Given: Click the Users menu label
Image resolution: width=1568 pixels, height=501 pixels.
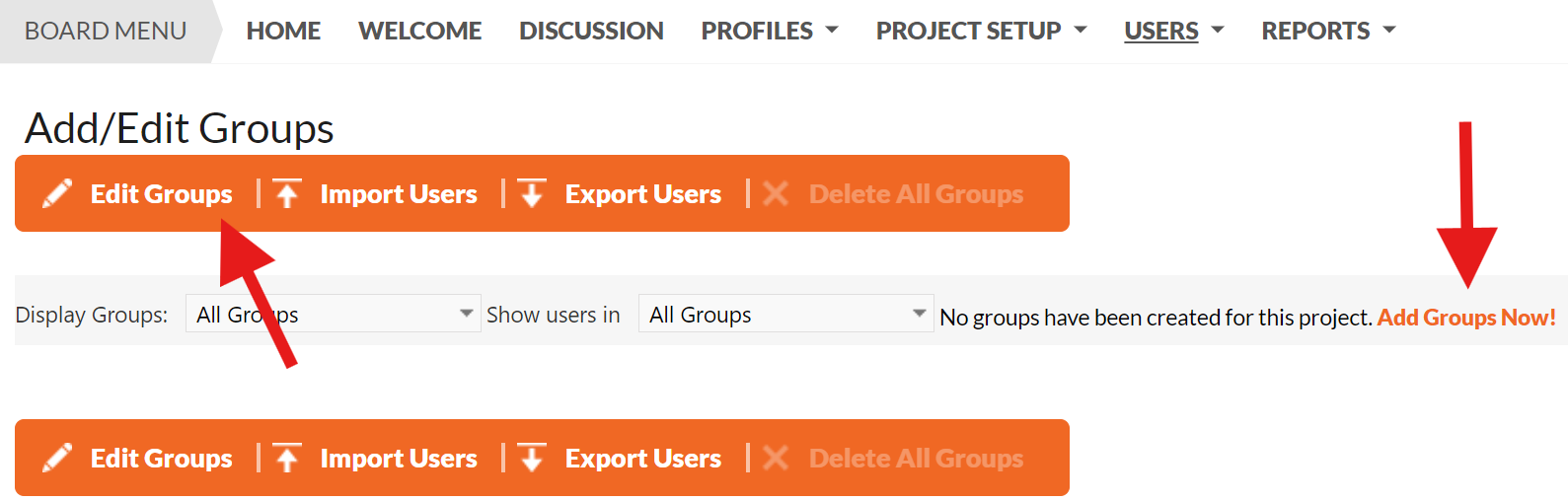Looking at the screenshot, I should [1161, 31].
